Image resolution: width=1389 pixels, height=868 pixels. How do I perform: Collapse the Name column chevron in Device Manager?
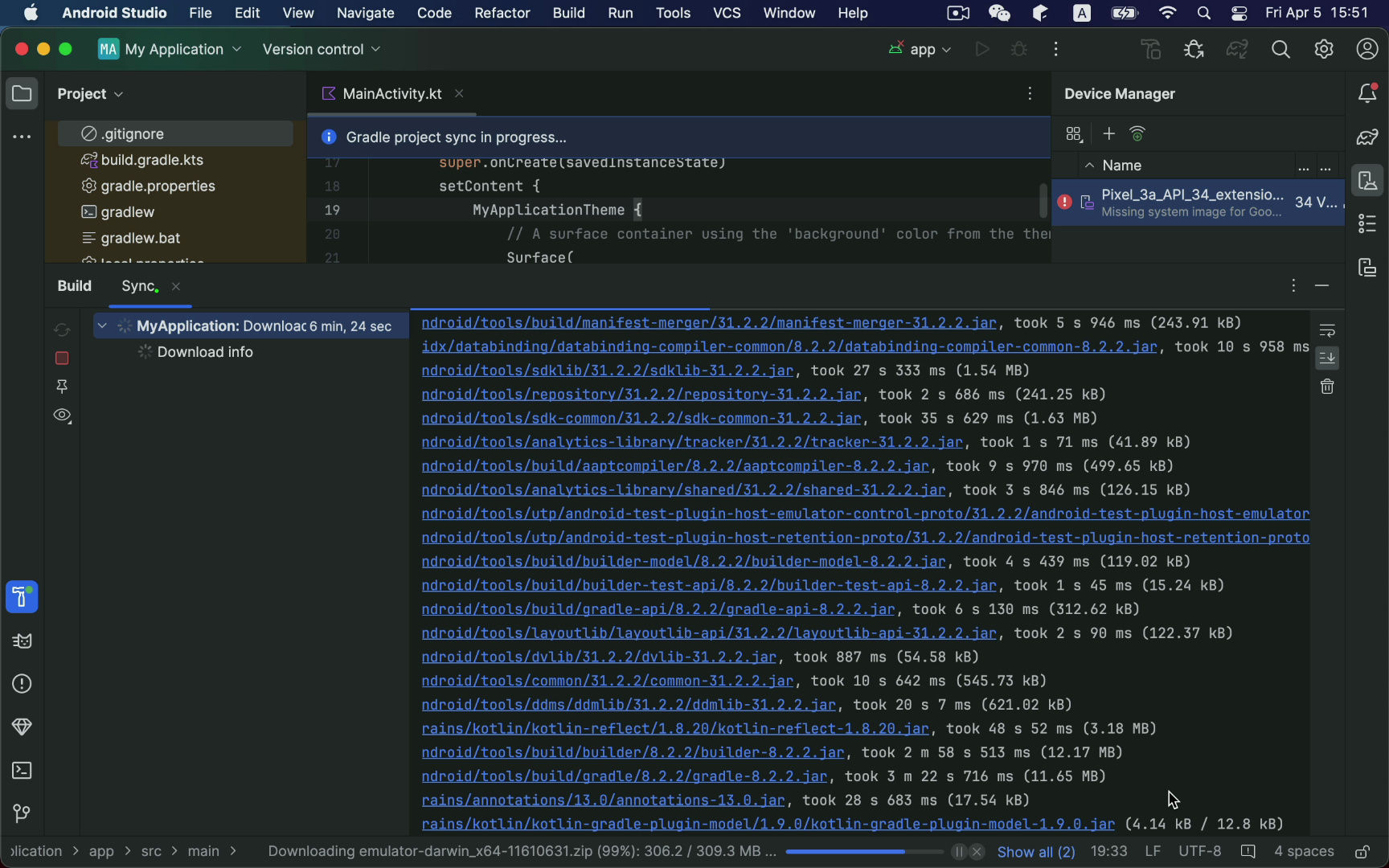(1089, 166)
